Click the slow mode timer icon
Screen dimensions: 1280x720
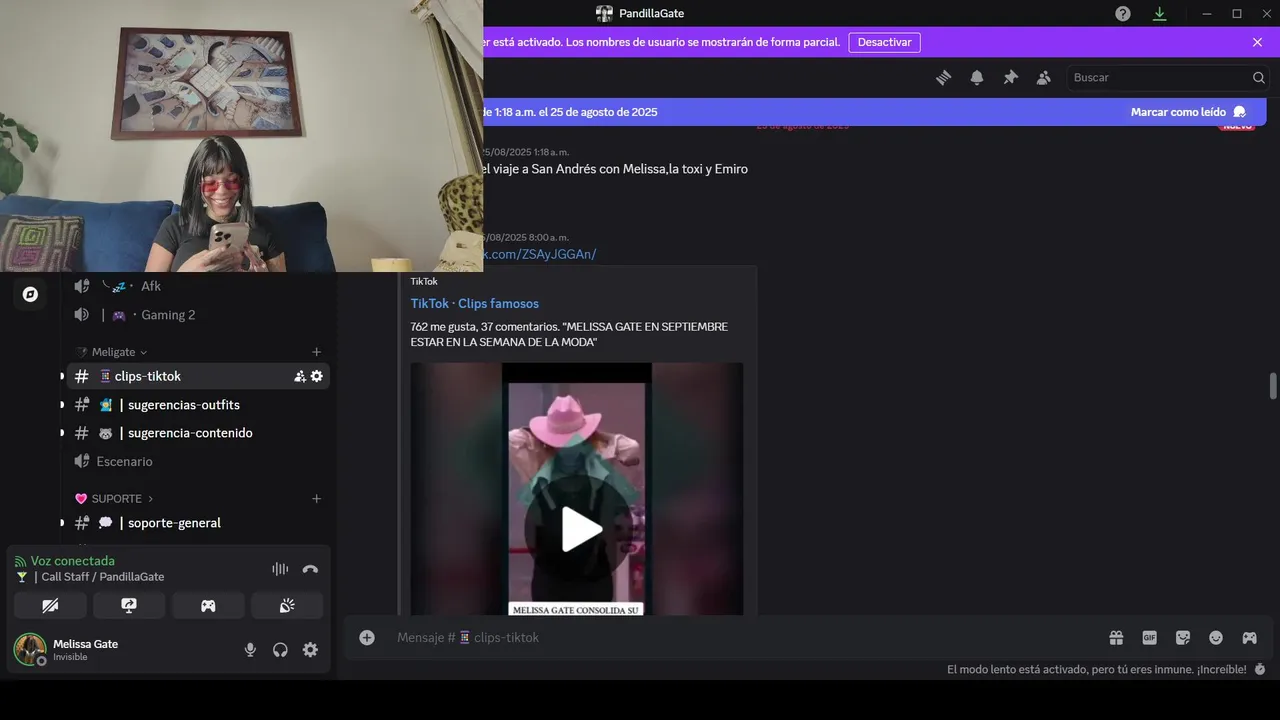click(x=1260, y=669)
